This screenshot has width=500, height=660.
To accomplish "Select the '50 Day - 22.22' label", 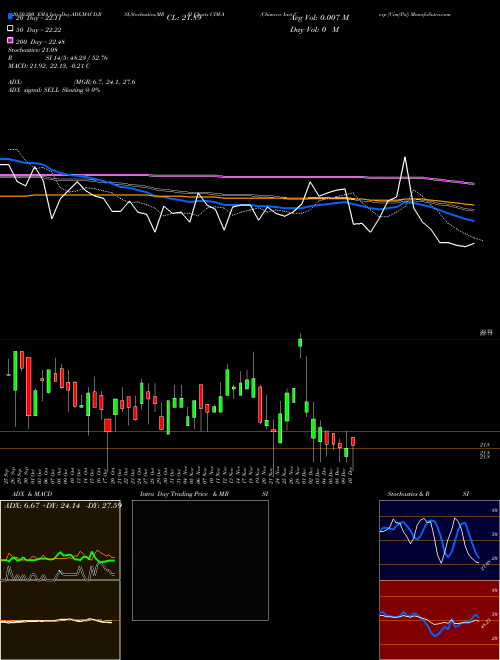I will coord(39,30).
